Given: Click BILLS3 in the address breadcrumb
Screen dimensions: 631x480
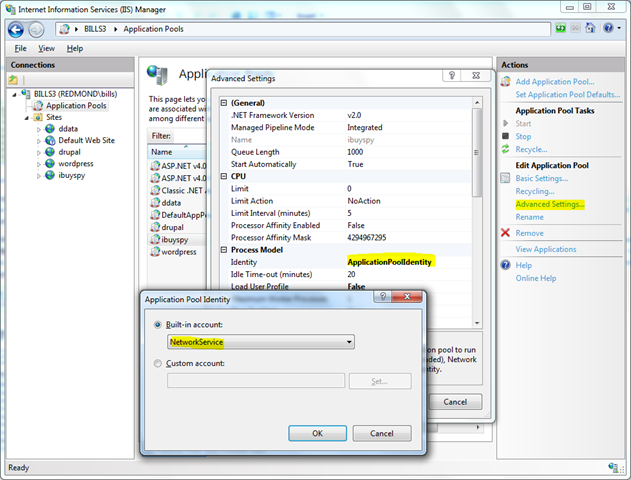Looking at the screenshot, I should (x=95, y=29).
